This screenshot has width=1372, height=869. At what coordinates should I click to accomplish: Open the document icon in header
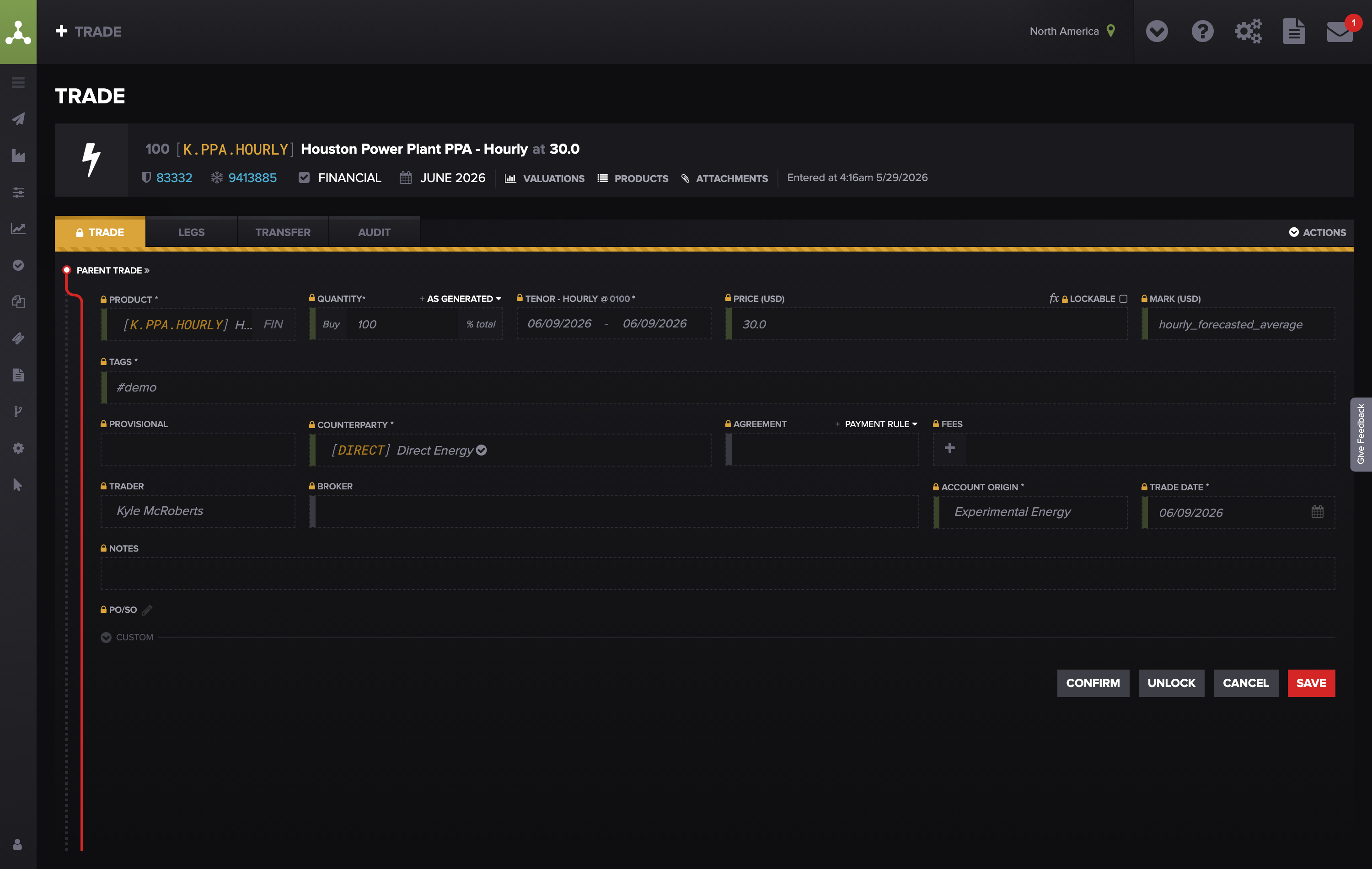tap(1294, 32)
